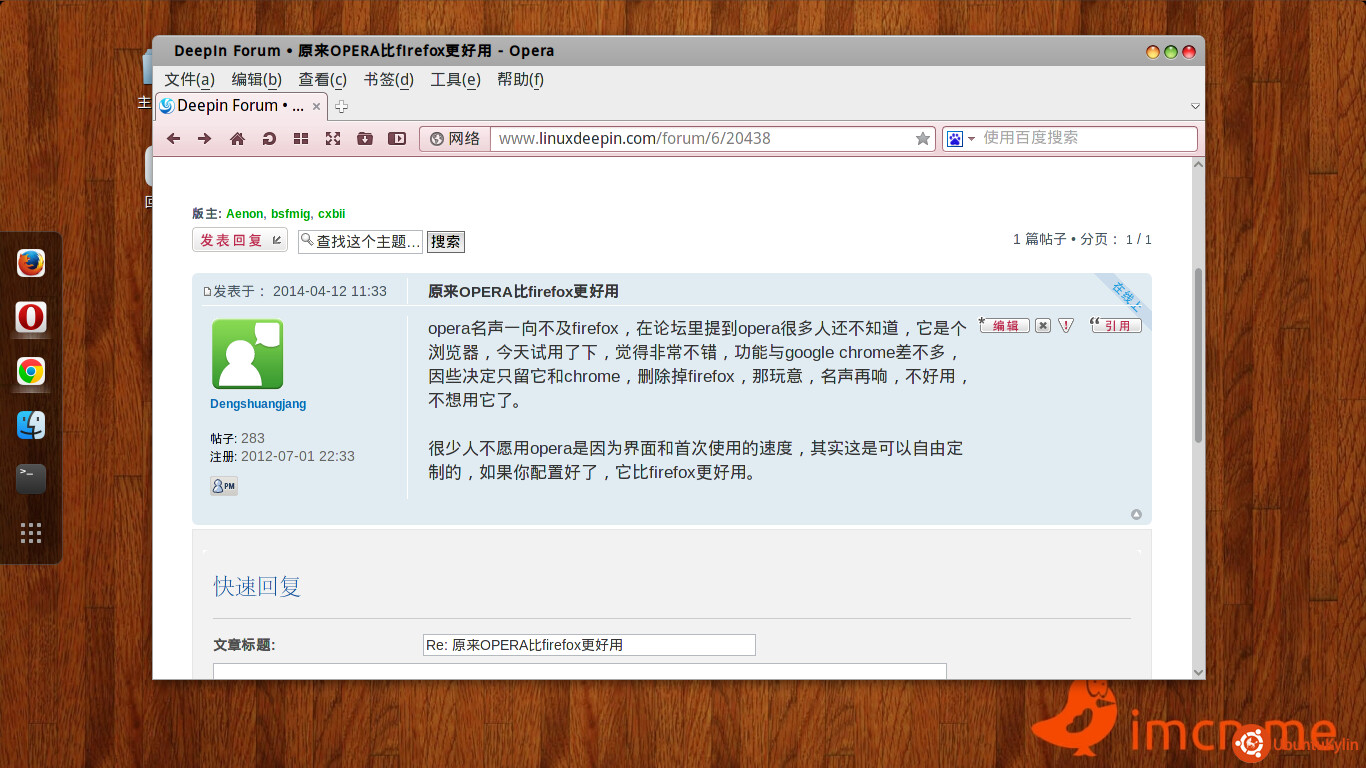
Task: Open the 工具(e) tools menu
Action: [x=455, y=80]
